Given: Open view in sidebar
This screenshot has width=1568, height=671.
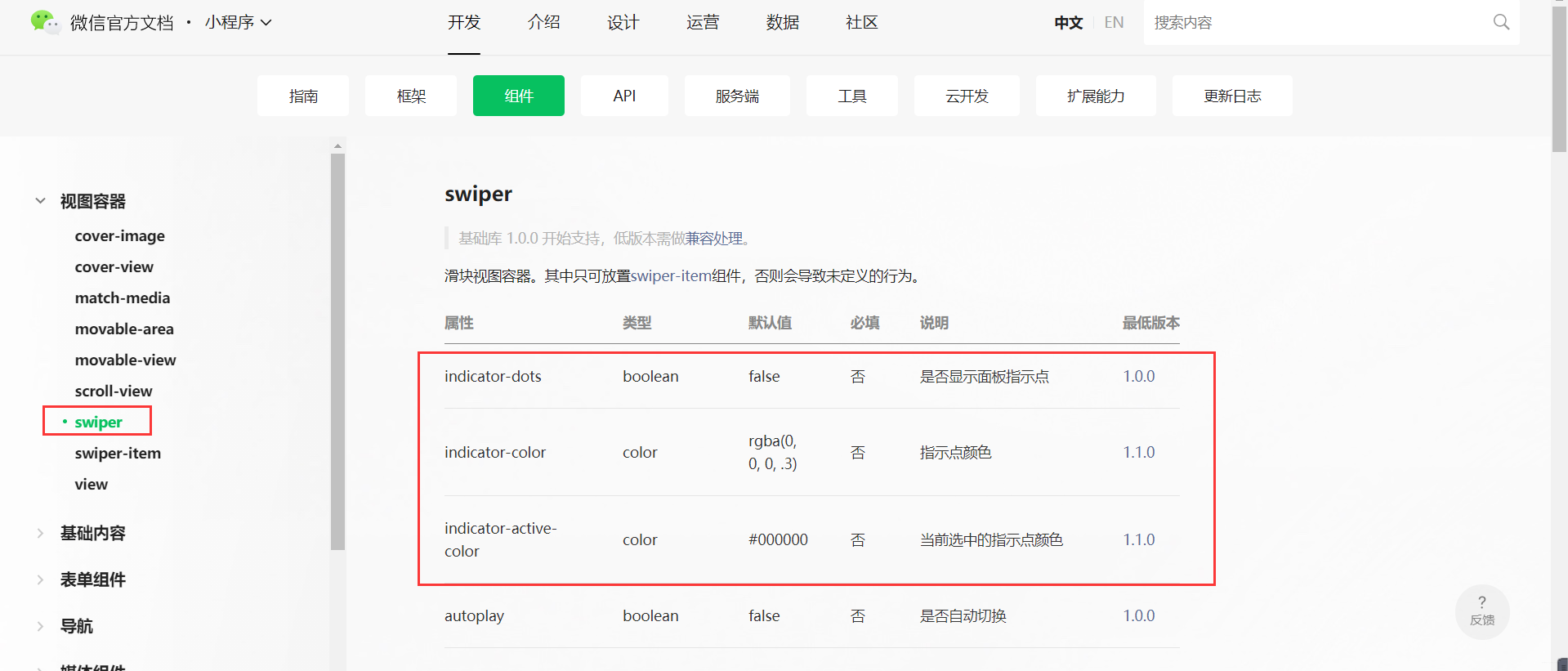Looking at the screenshot, I should (92, 484).
